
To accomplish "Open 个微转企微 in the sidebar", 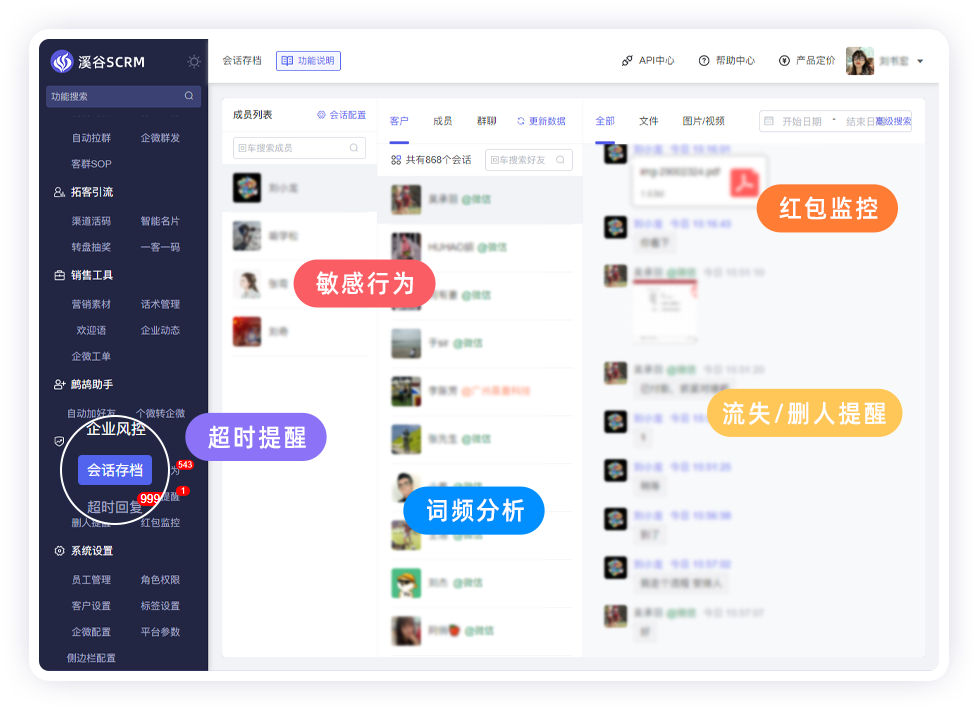I will (x=160, y=413).
